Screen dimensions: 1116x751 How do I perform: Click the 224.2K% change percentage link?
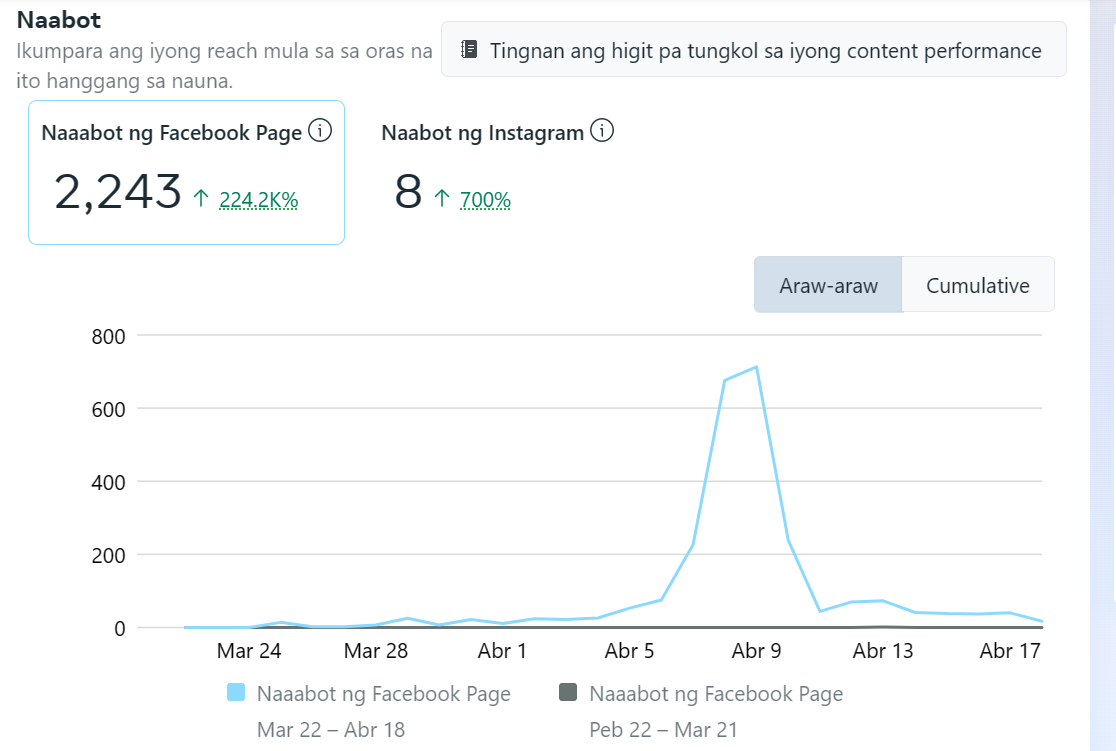258,200
